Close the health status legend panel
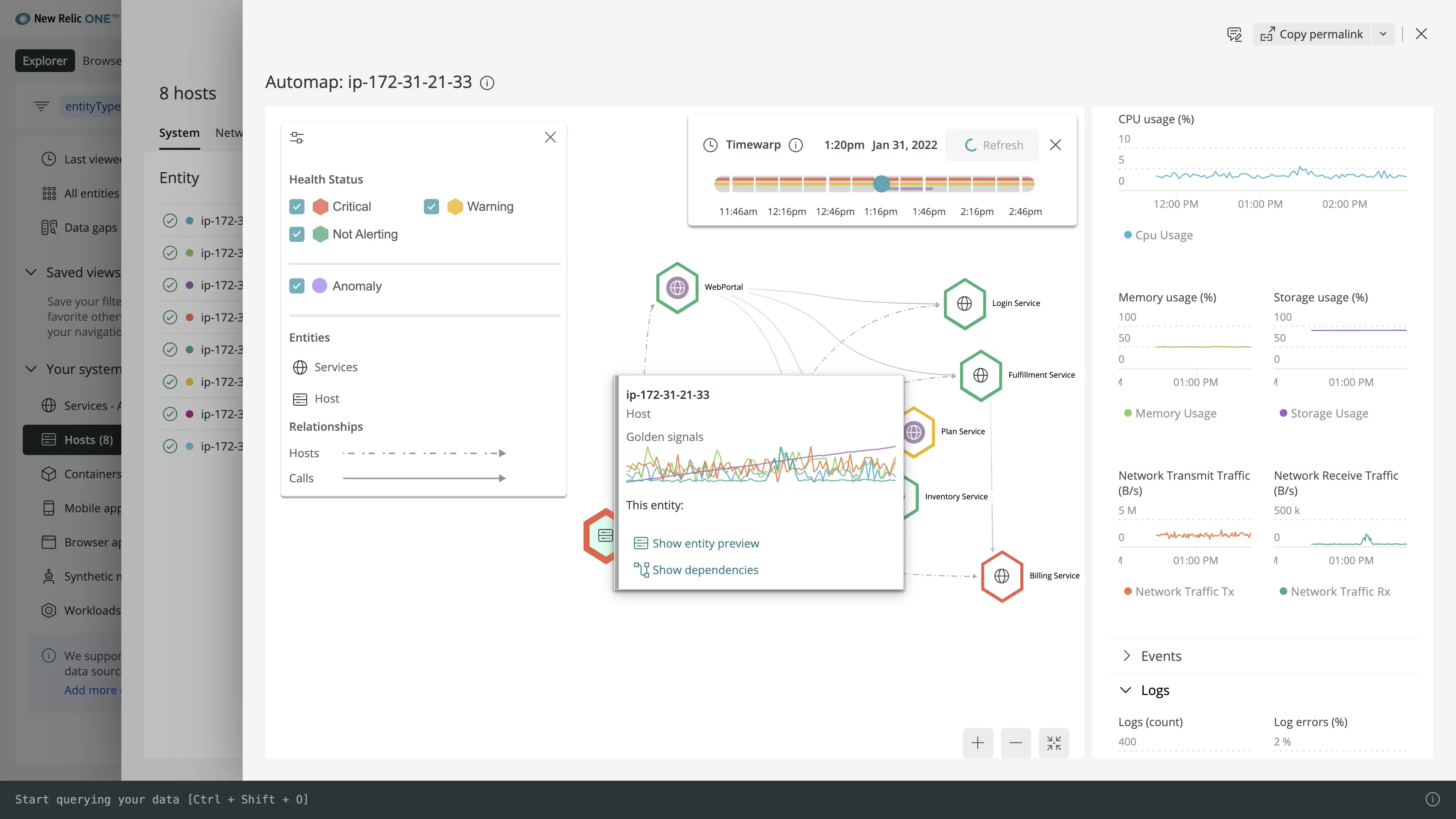 coord(550,137)
